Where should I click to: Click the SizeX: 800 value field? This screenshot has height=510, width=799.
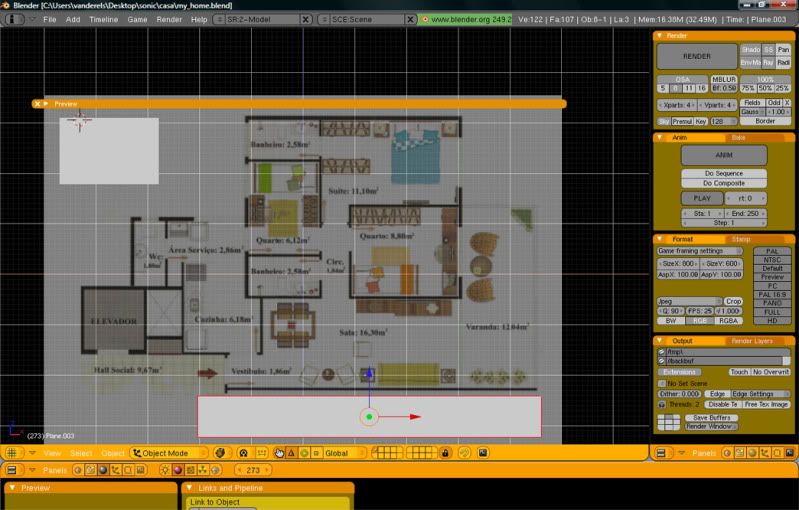click(x=677, y=263)
